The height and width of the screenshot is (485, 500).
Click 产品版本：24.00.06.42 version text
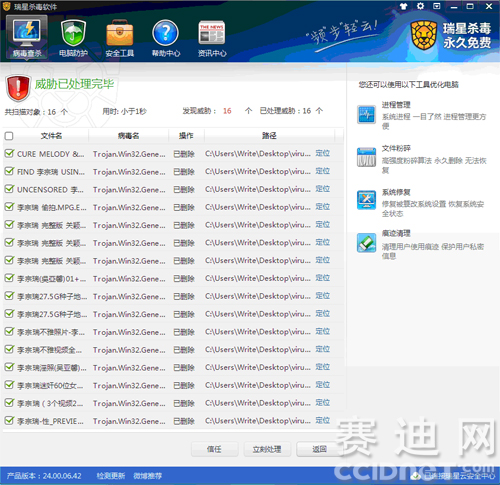coord(44,476)
